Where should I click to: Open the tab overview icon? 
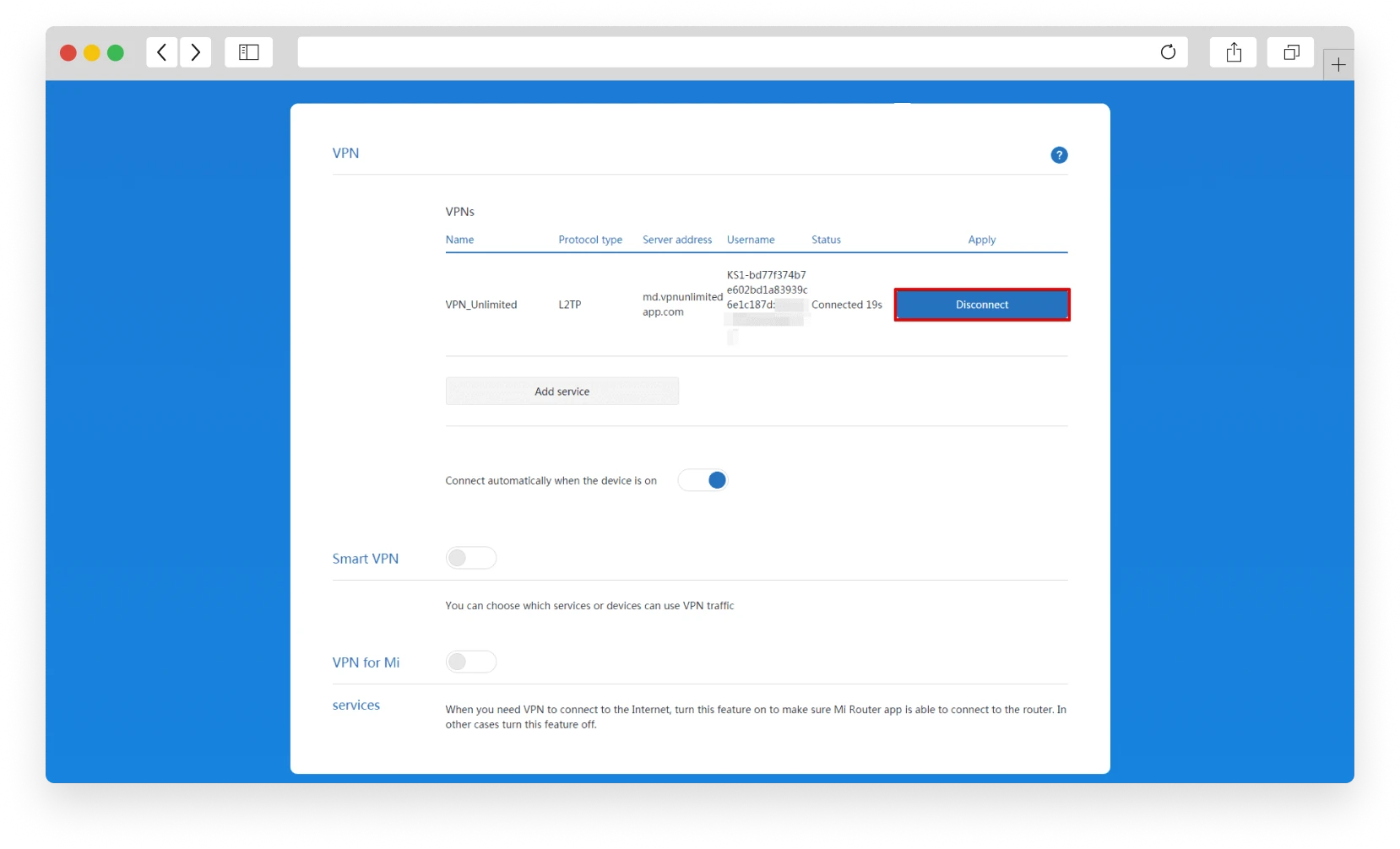pos(1290,52)
